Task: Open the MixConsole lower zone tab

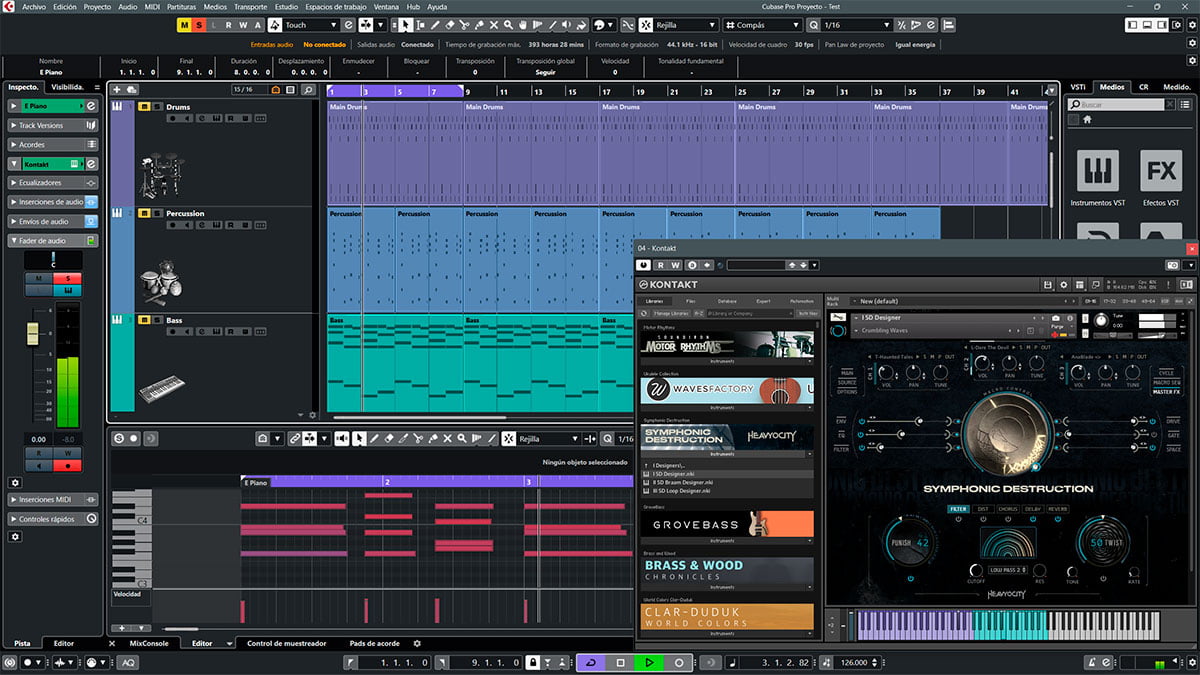Action: click(x=149, y=643)
